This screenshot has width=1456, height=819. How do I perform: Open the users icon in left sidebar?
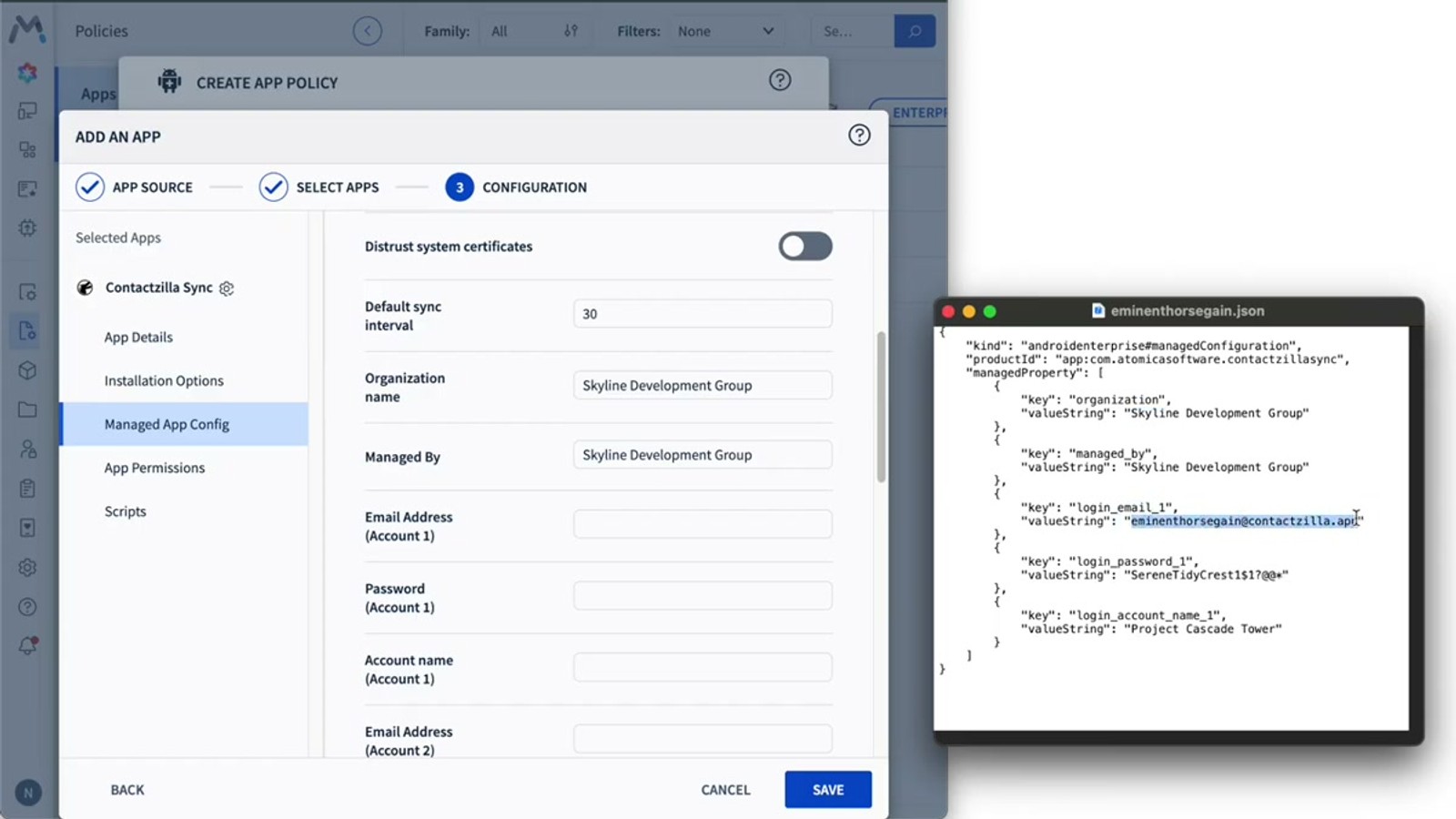pyautogui.click(x=27, y=449)
